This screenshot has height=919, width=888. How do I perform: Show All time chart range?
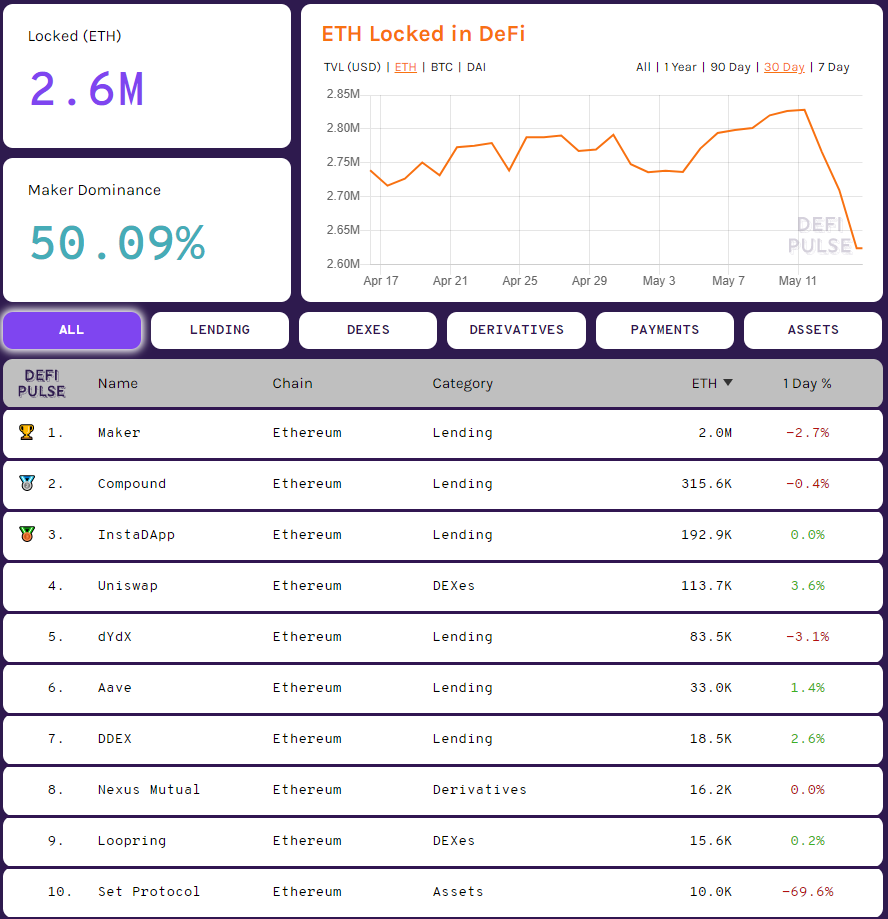tap(644, 67)
